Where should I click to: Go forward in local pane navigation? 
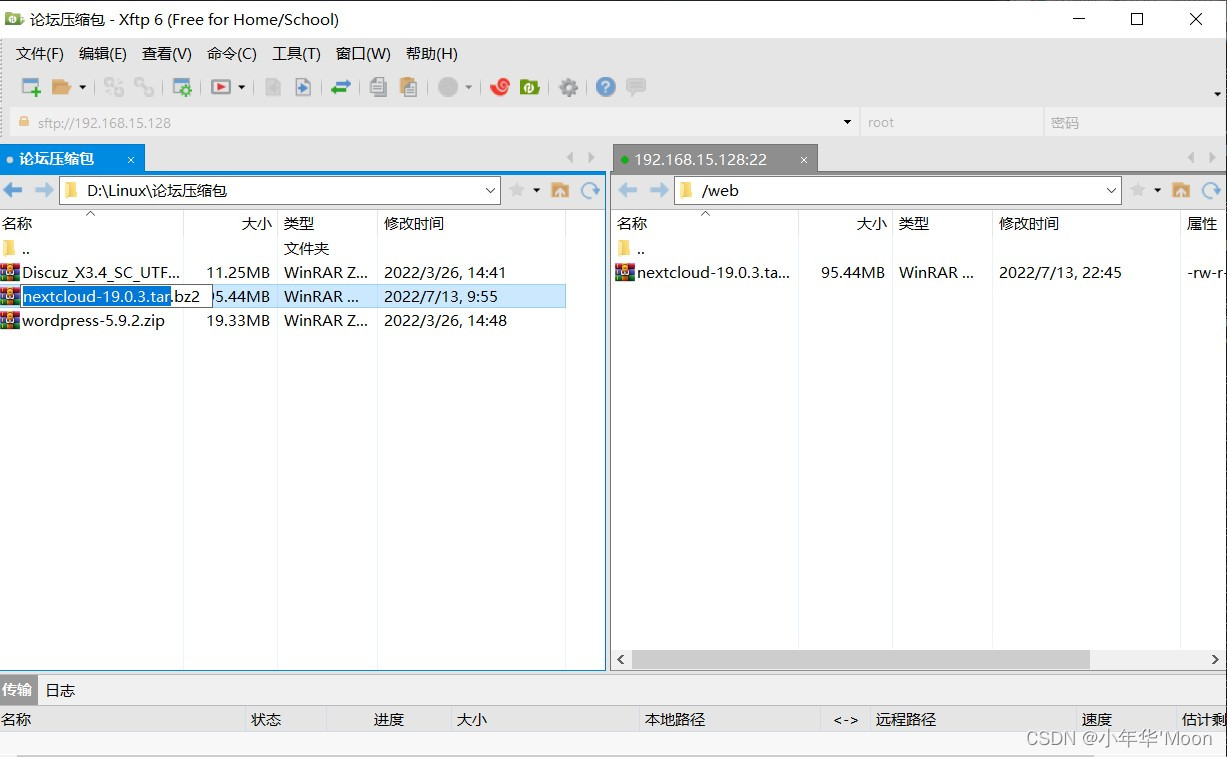tap(43, 190)
